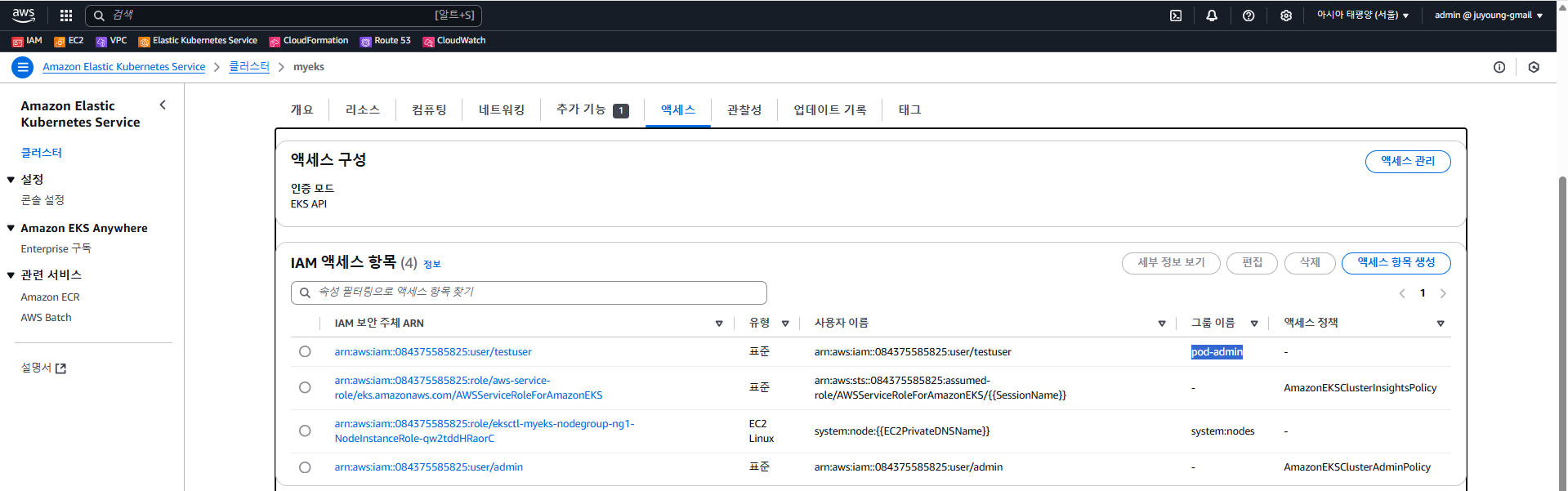This screenshot has height=491, width=1568.
Task: Open the Elastic Kubernetes Service favorites shortcut
Action: click(198, 41)
